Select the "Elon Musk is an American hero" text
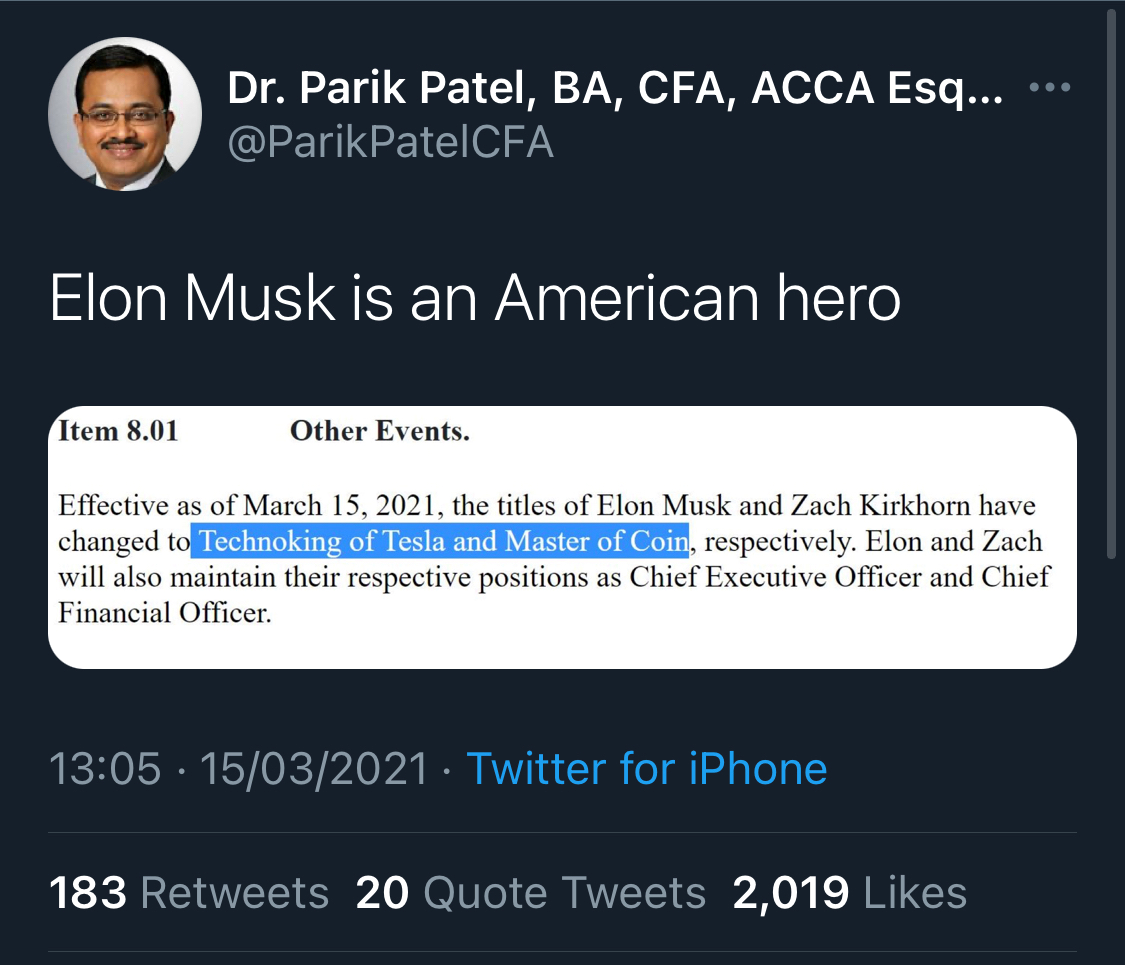The height and width of the screenshot is (965, 1125). point(475,297)
